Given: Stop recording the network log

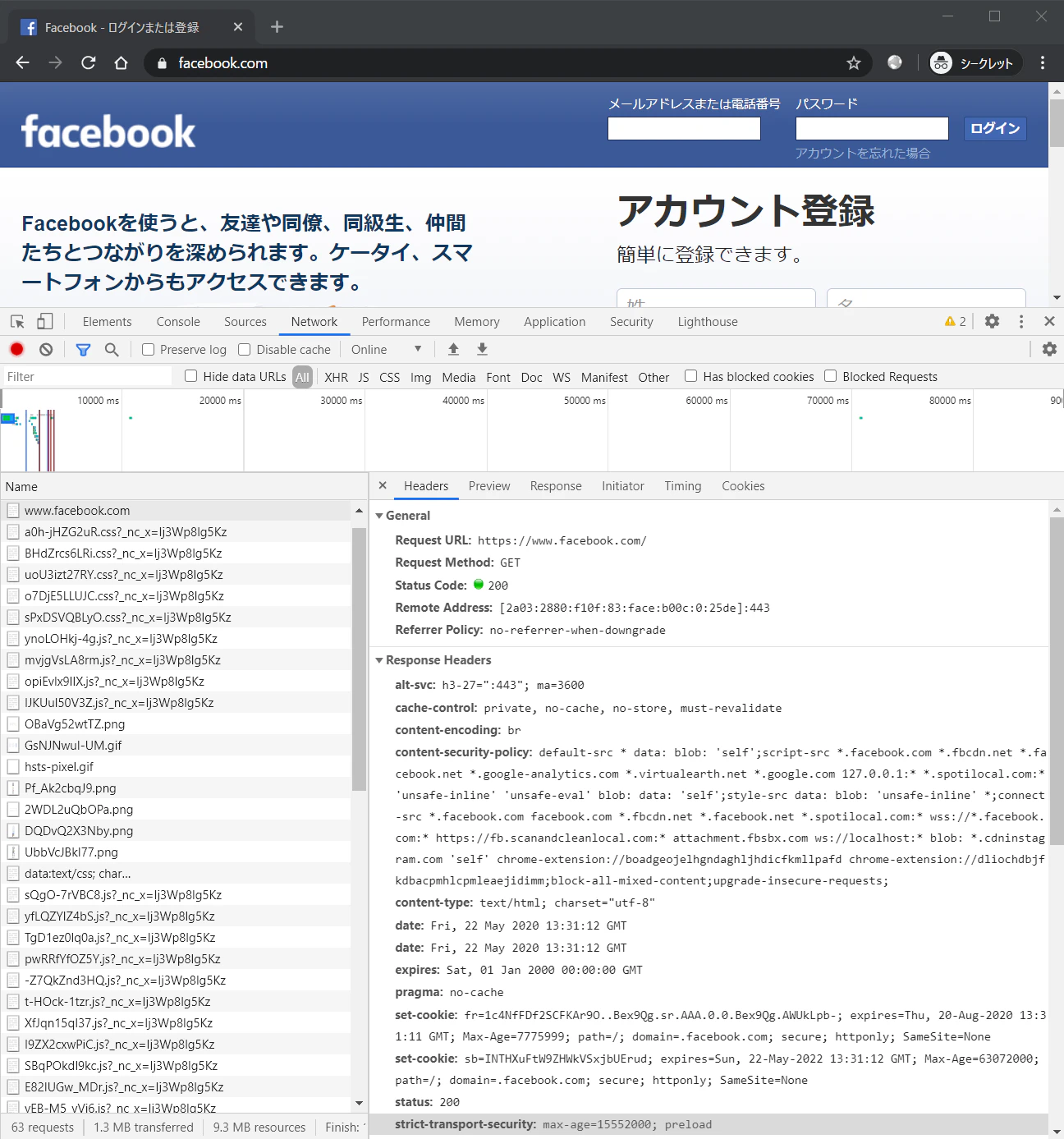Looking at the screenshot, I should [17, 349].
